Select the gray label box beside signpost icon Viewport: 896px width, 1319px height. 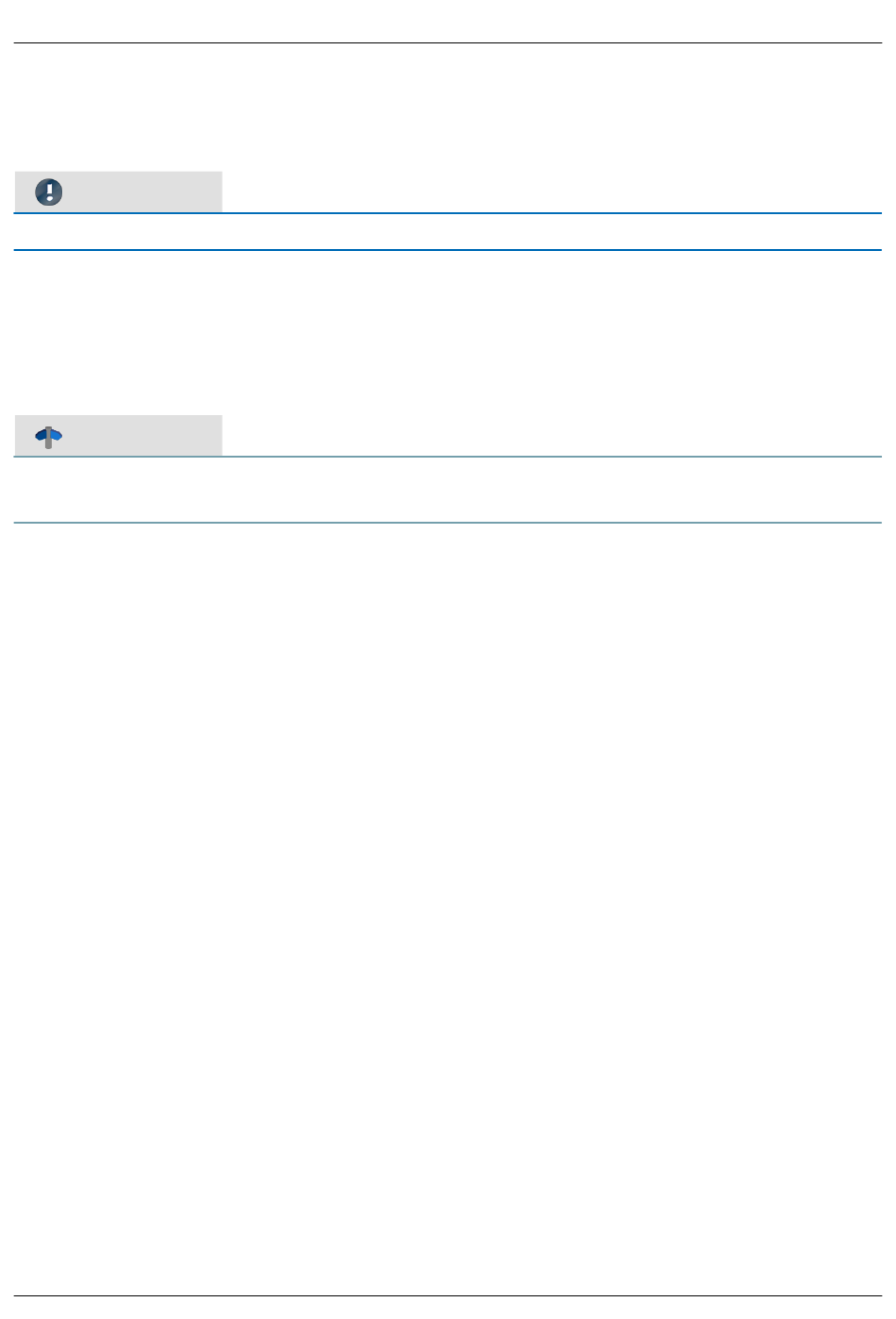tap(118, 436)
